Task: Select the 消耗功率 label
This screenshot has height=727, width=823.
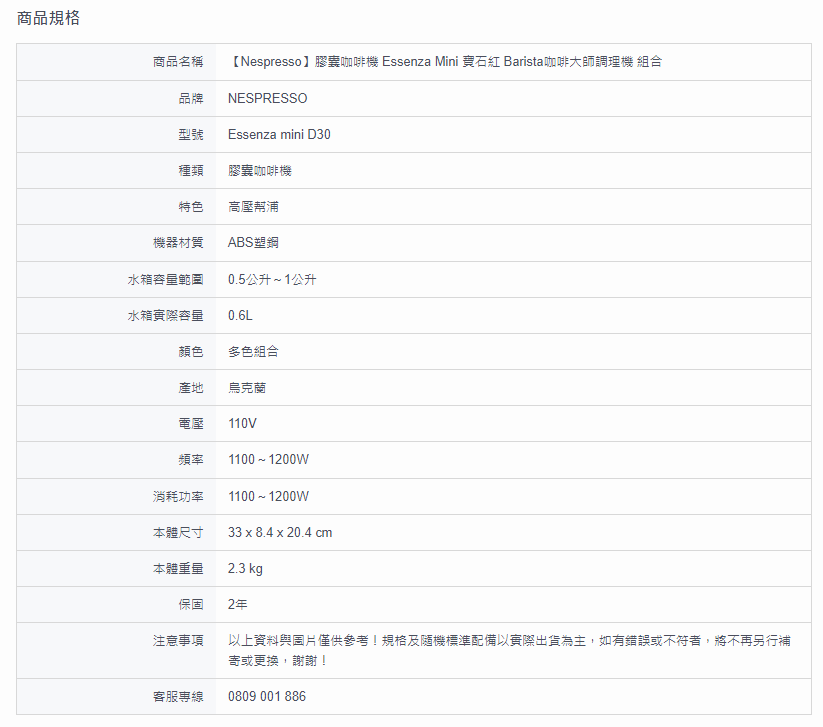Action: point(178,497)
